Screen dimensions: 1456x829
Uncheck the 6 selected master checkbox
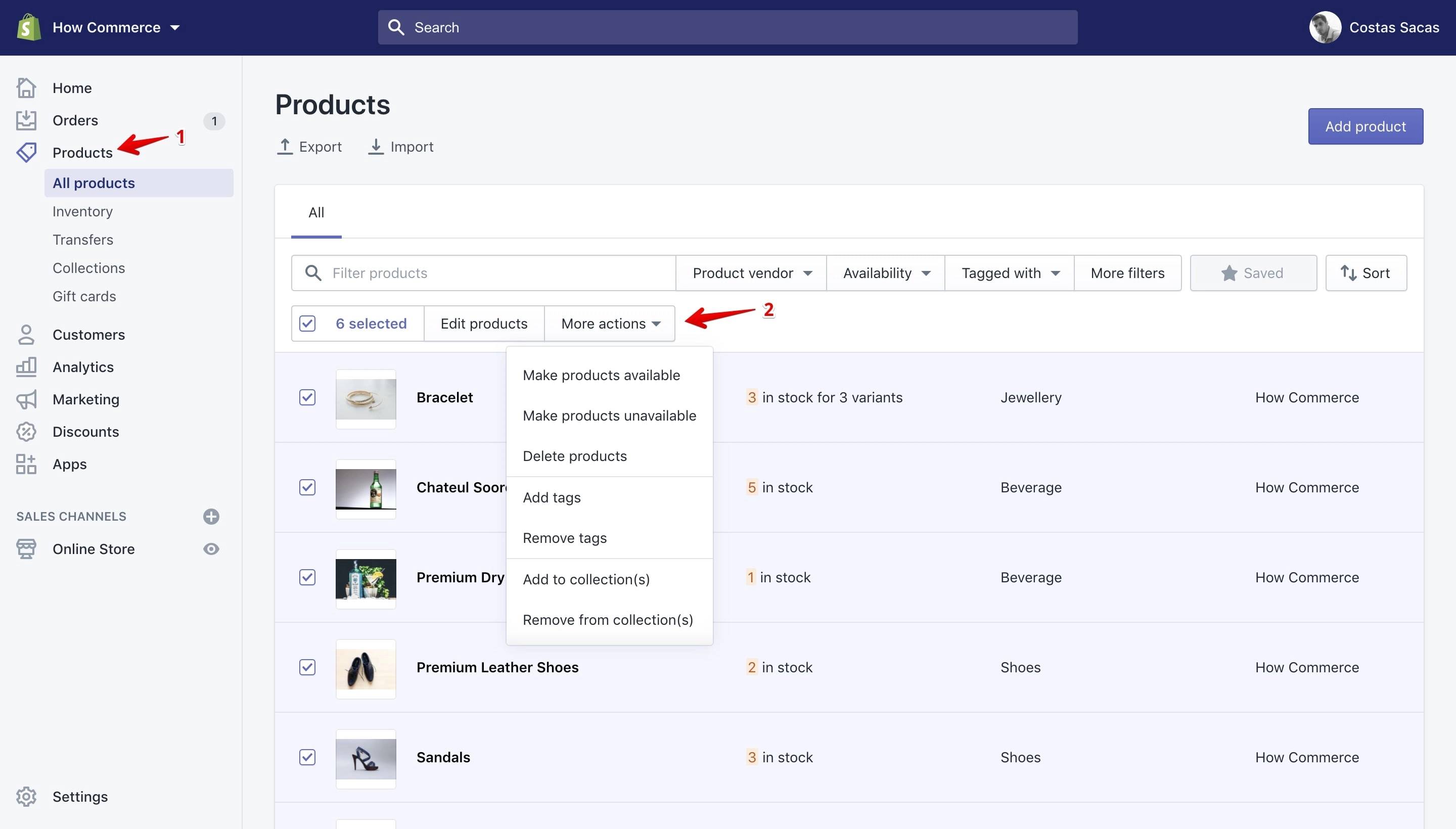[x=307, y=324]
